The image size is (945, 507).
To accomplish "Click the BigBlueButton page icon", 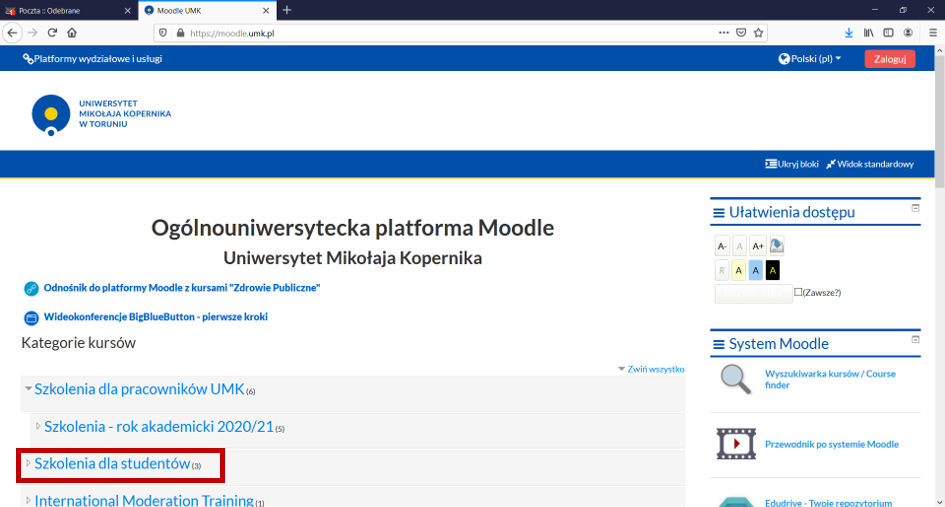I will tap(31, 318).
